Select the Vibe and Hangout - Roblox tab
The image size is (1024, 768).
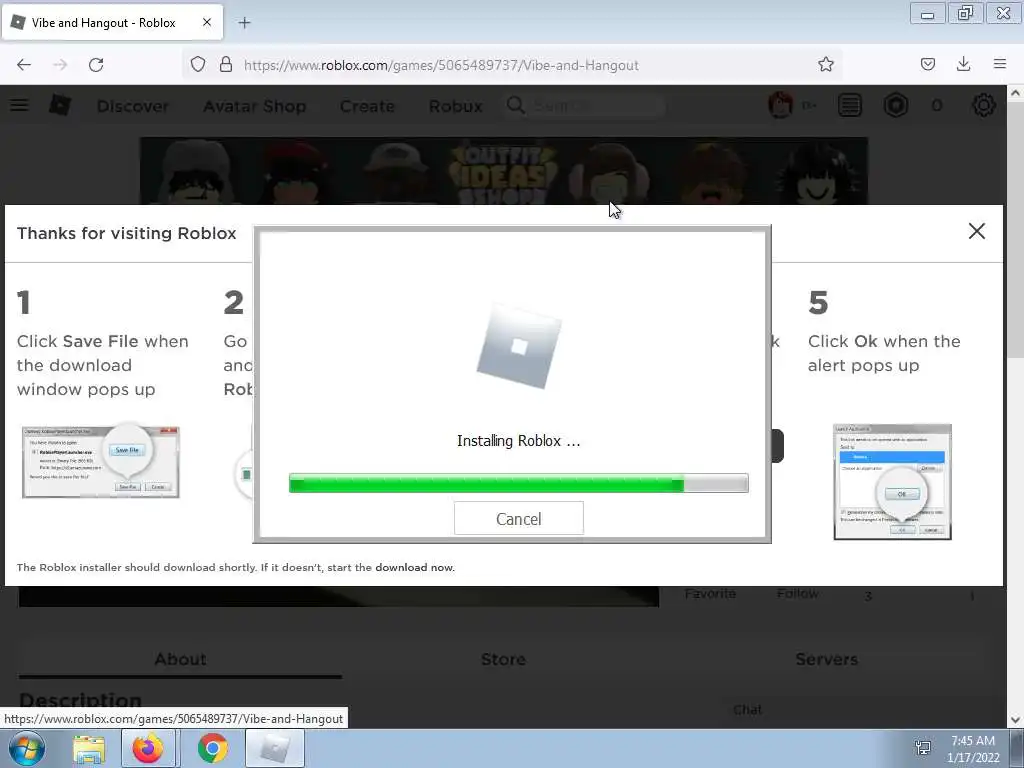[113, 22]
